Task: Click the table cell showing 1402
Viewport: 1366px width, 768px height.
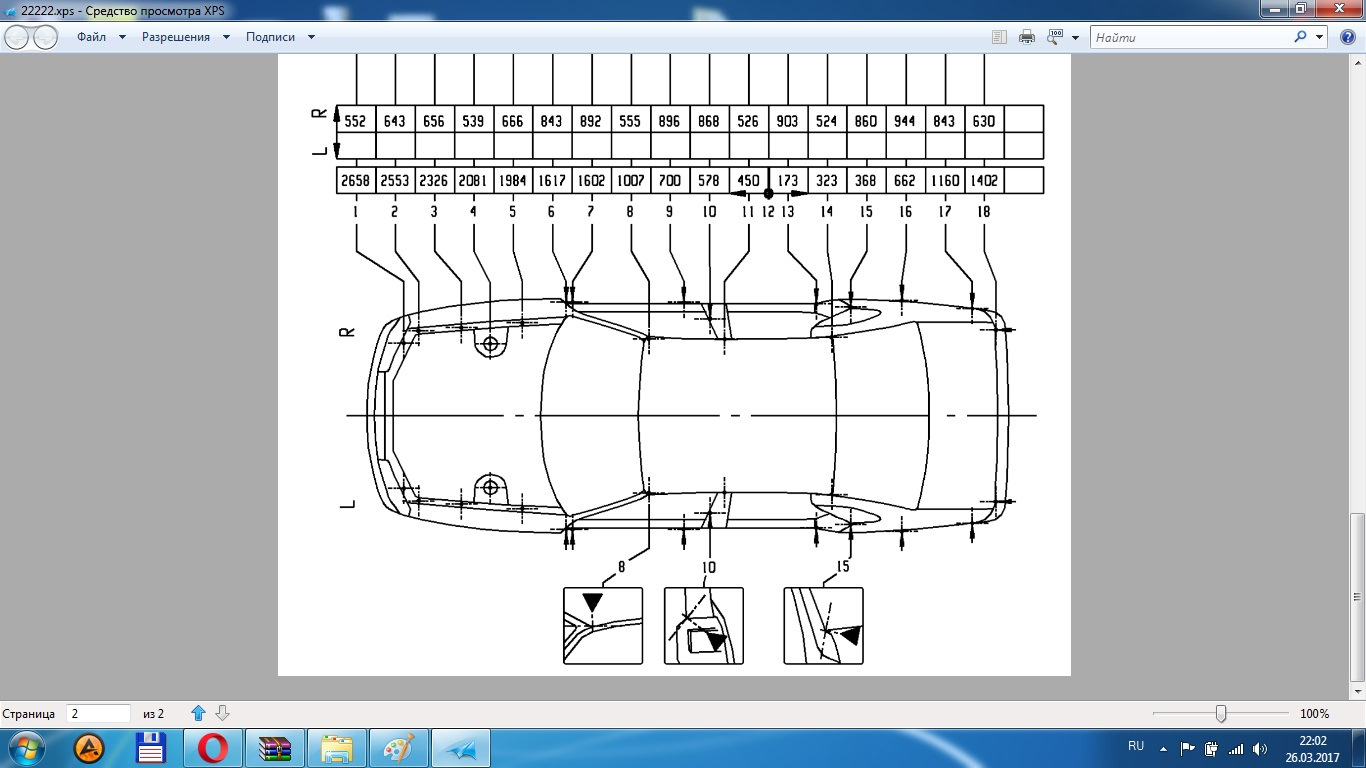Action: click(984, 181)
